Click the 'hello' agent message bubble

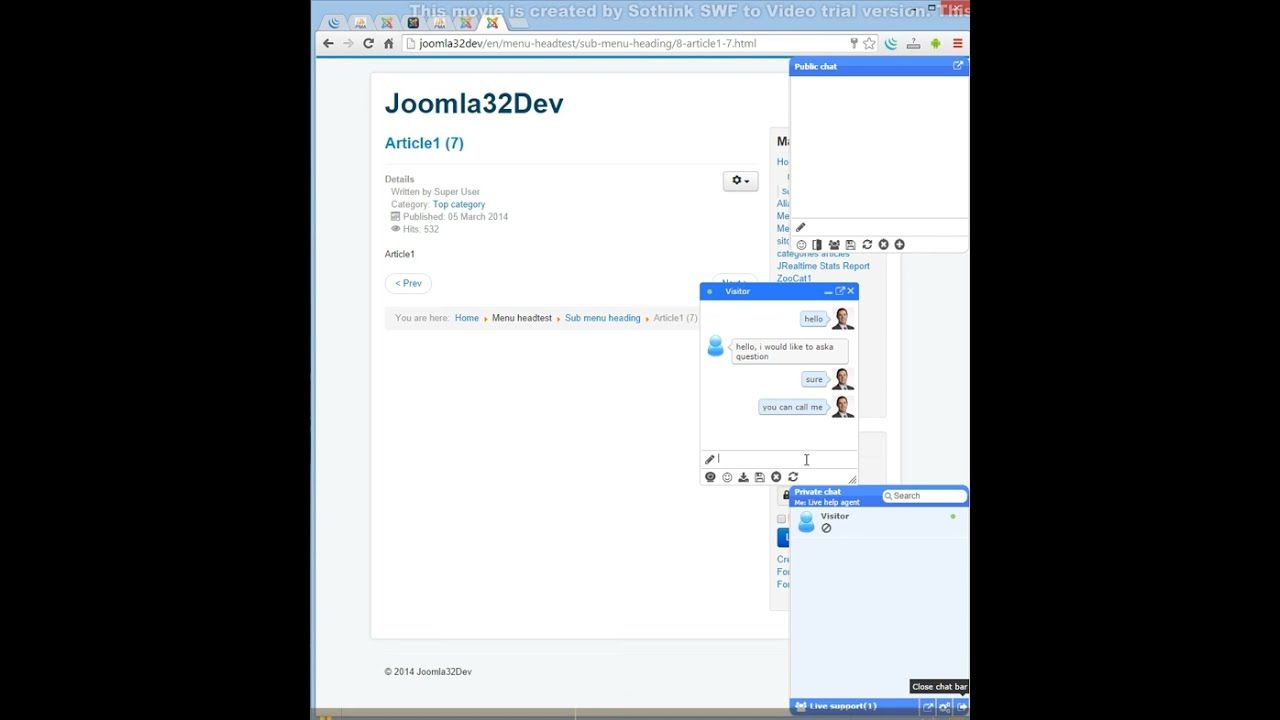click(814, 319)
